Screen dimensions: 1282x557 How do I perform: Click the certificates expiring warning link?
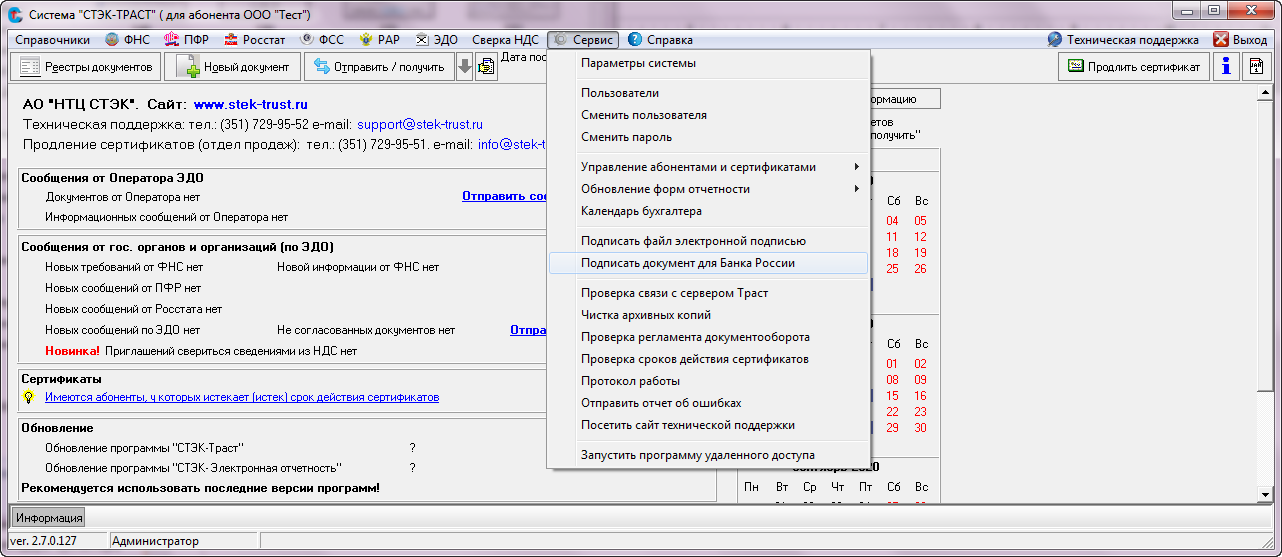click(x=242, y=397)
